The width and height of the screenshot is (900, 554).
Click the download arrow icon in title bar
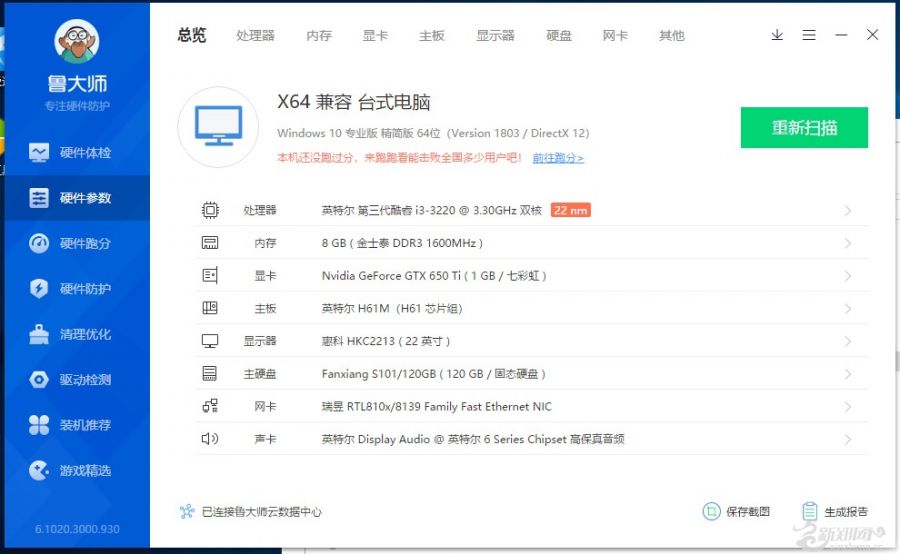[777, 35]
